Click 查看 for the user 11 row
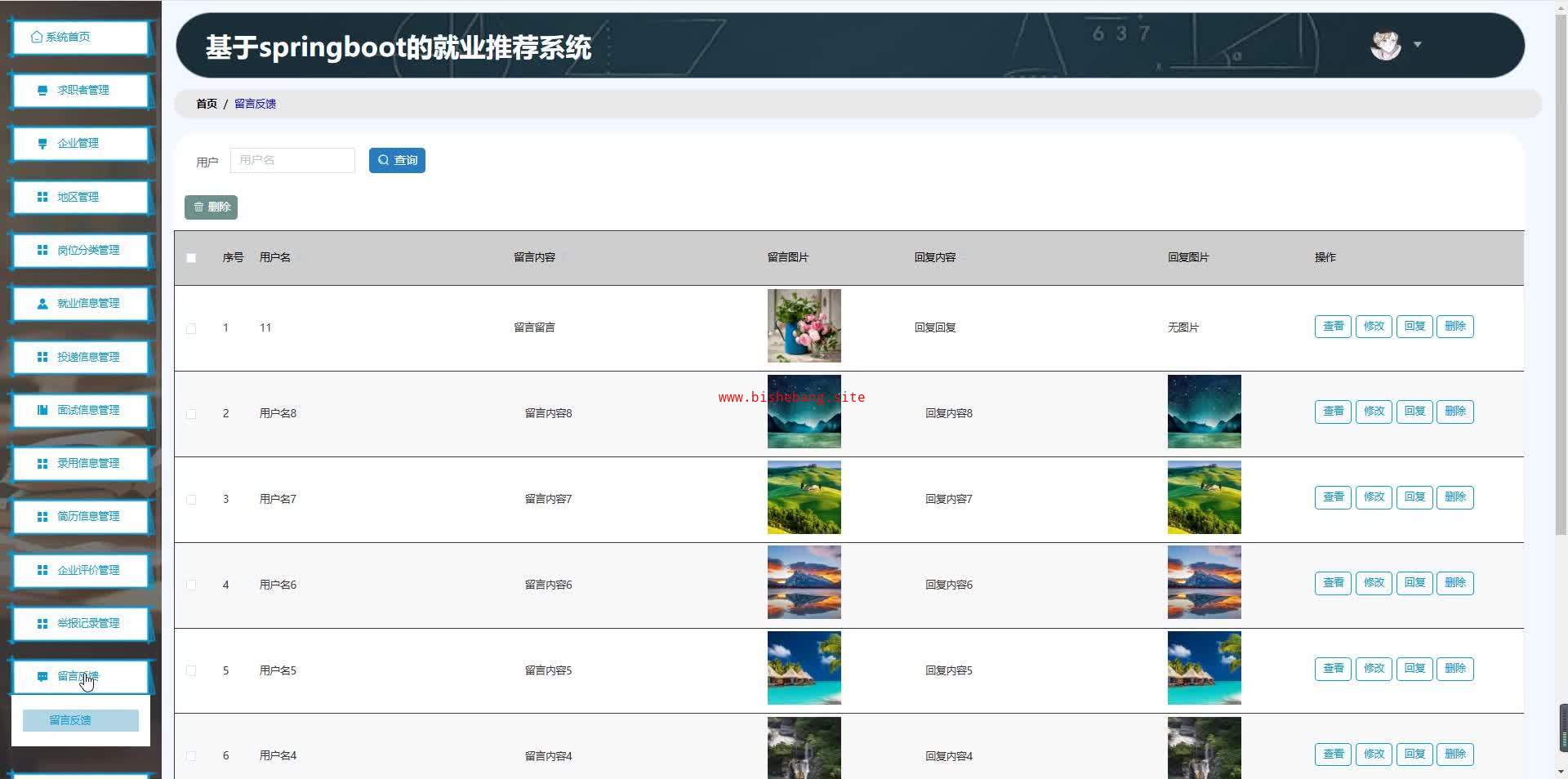1568x779 pixels. click(x=1333, y=327)
